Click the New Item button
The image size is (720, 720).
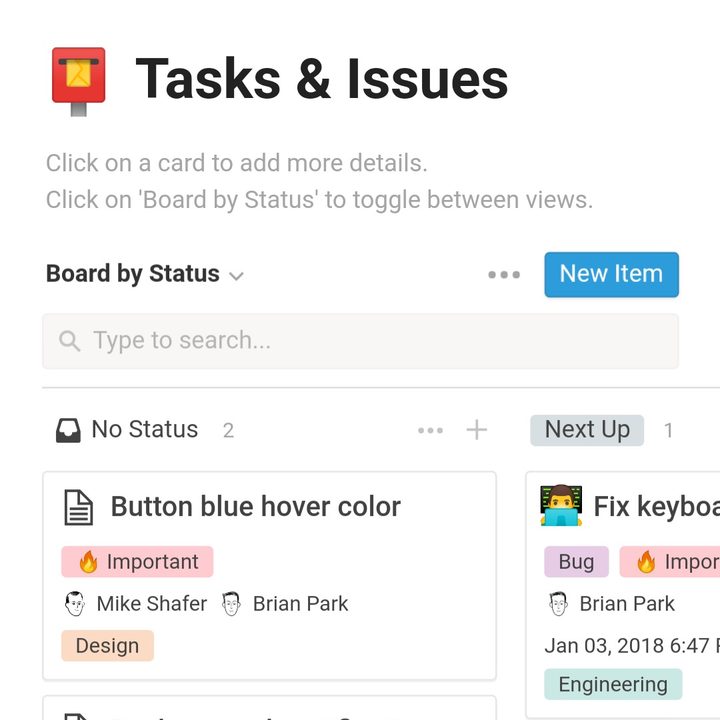pyautogui.click(x=611, y=275)
